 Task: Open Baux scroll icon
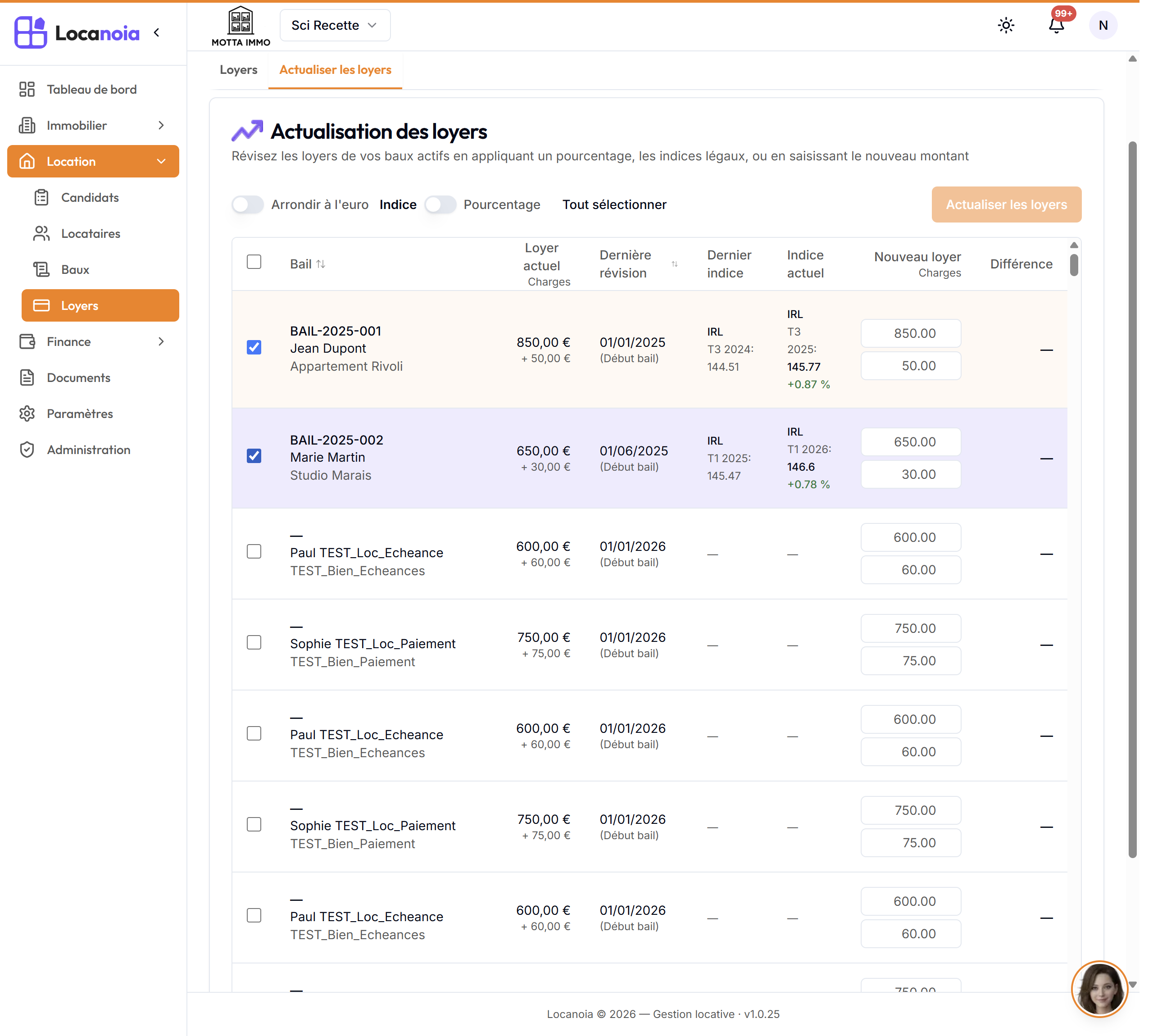pos(41,269)
